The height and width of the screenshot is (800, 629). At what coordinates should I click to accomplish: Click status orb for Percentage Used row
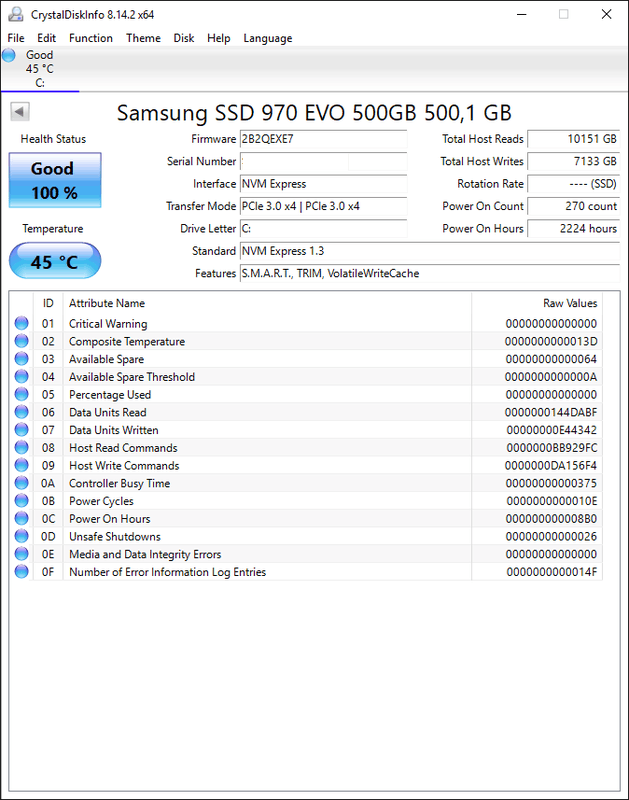click(x=21, y=394)
